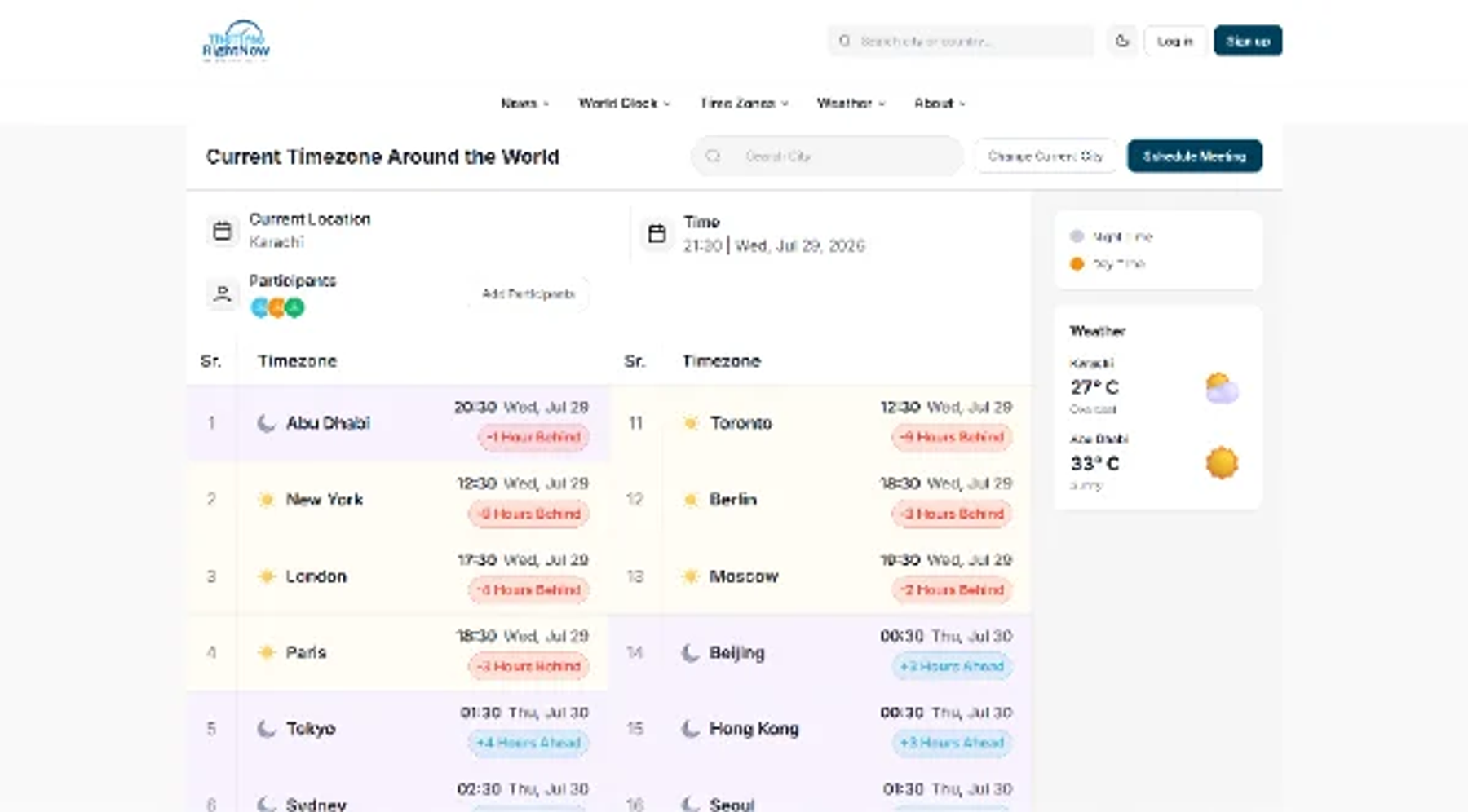Screen dimensions: 1468x812
Task: Click the Beijing Hours Ahead badge
Action: point(952,666)
